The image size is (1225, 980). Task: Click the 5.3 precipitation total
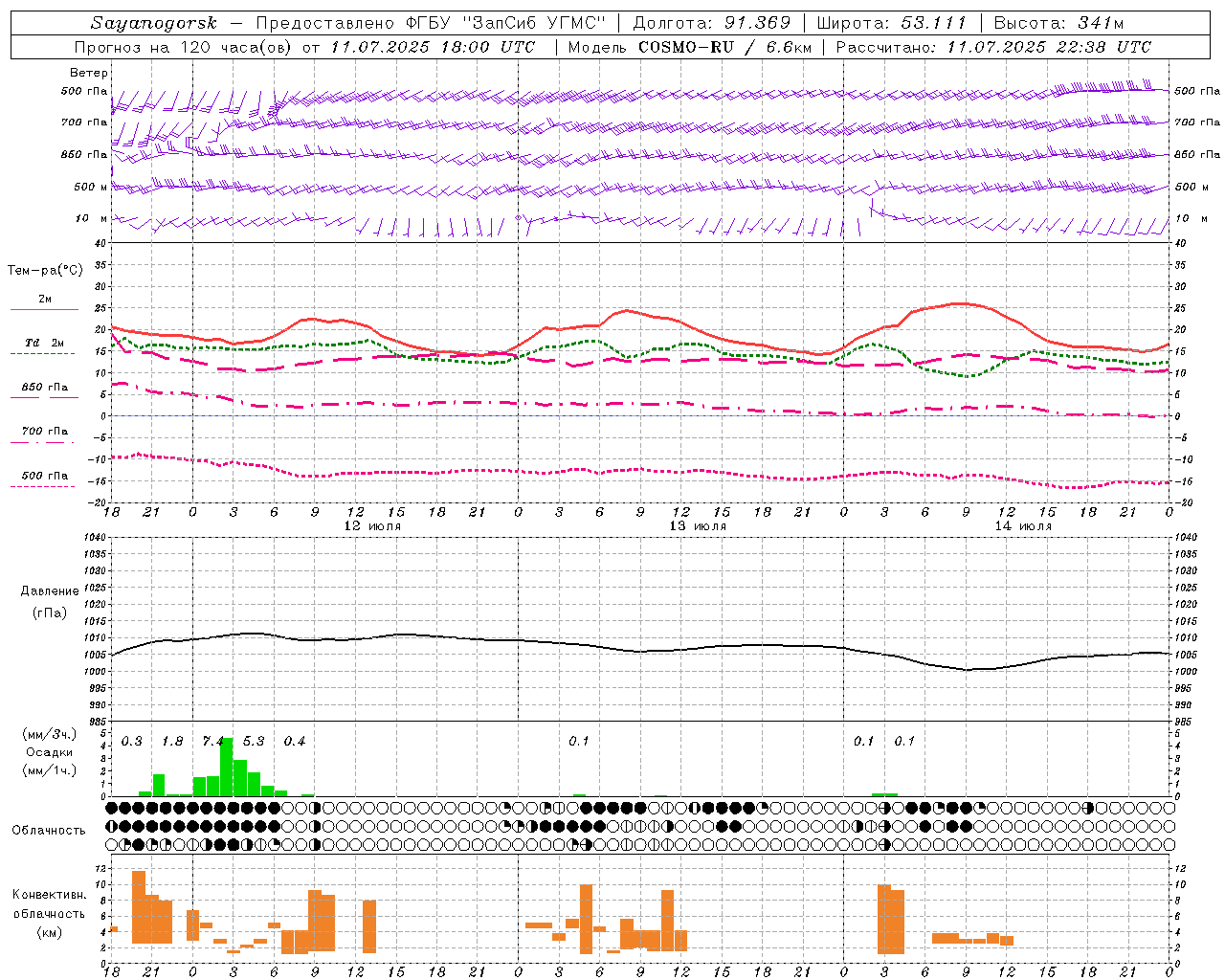(254, 742)
